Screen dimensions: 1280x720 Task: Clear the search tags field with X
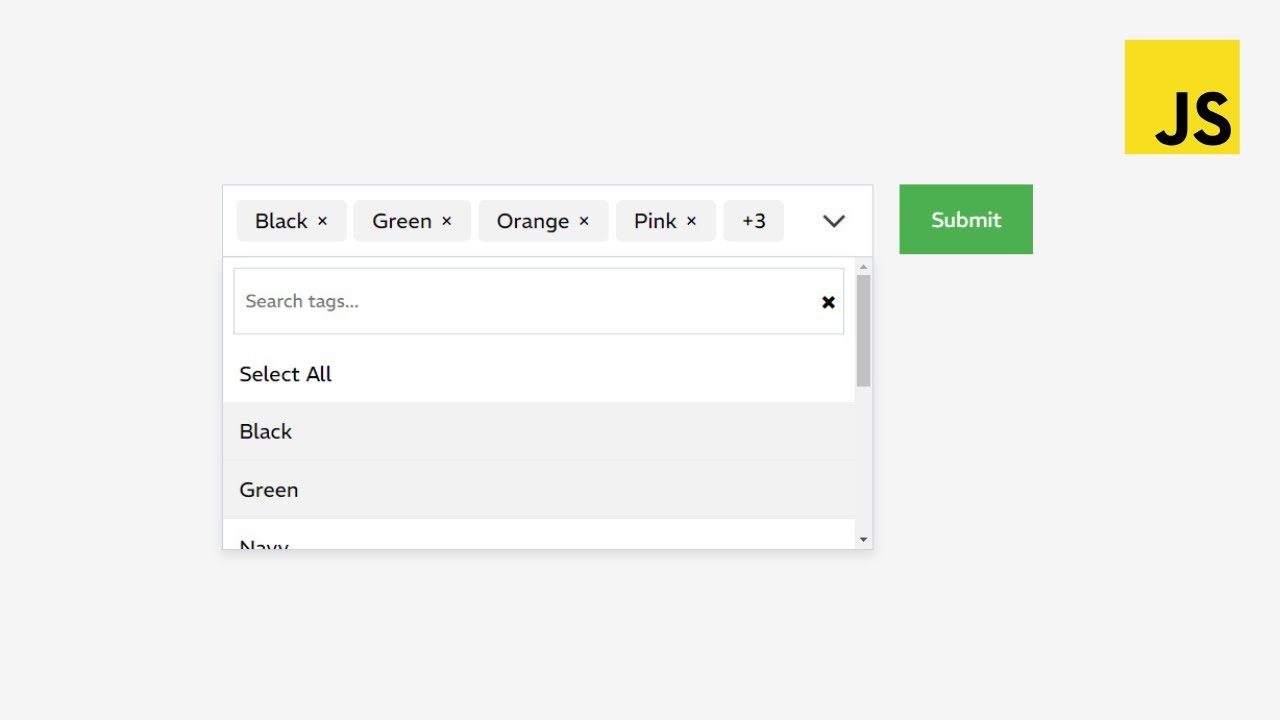click(828, 302)
